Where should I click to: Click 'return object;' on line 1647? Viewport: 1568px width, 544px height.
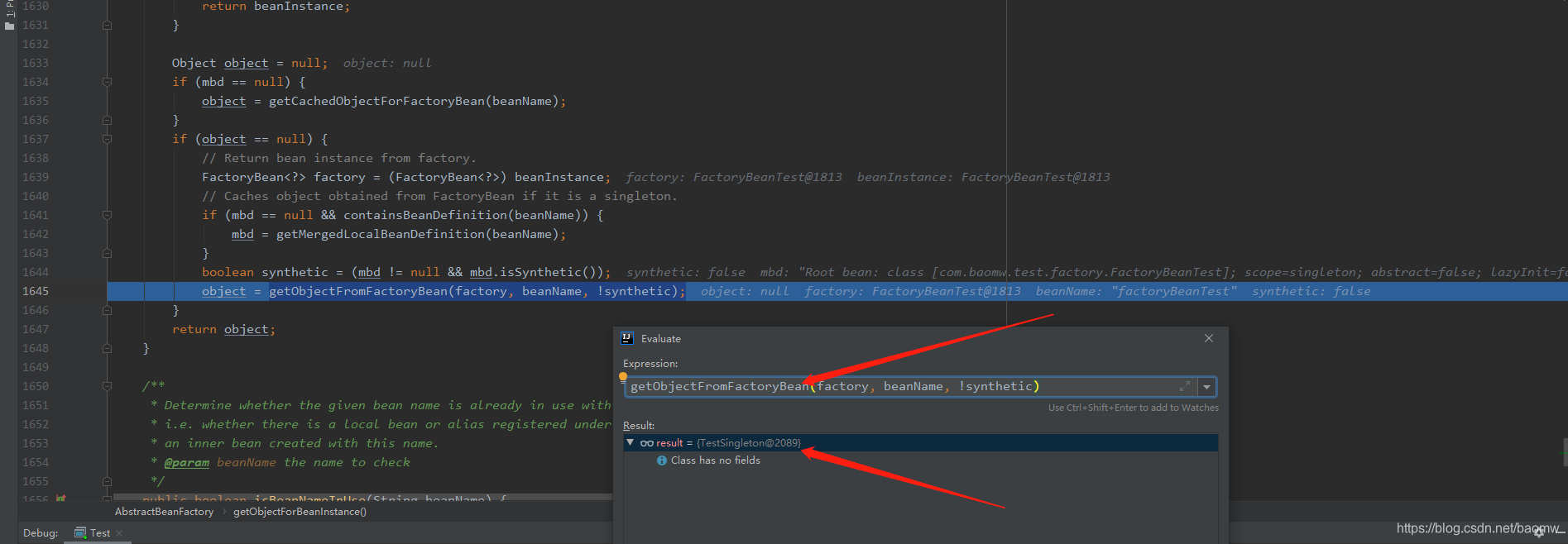pyautogui.click(x=223, y=329)
